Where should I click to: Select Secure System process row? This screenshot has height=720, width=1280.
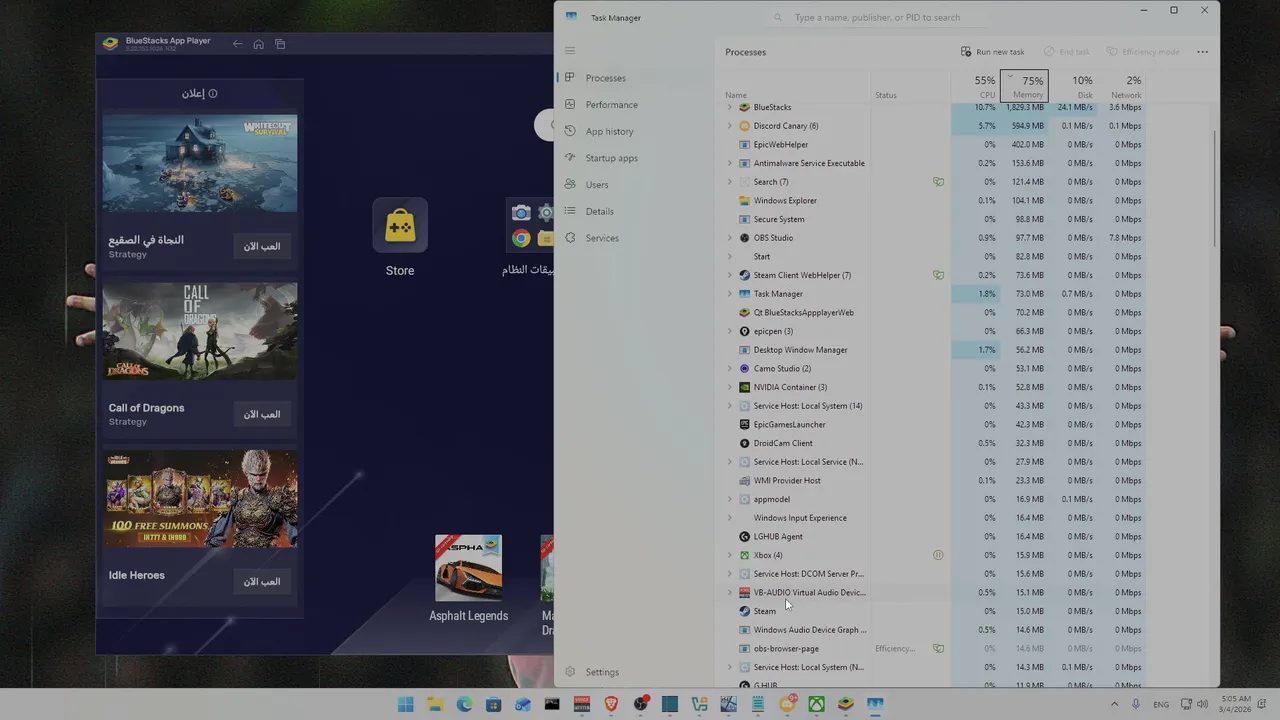930,219
